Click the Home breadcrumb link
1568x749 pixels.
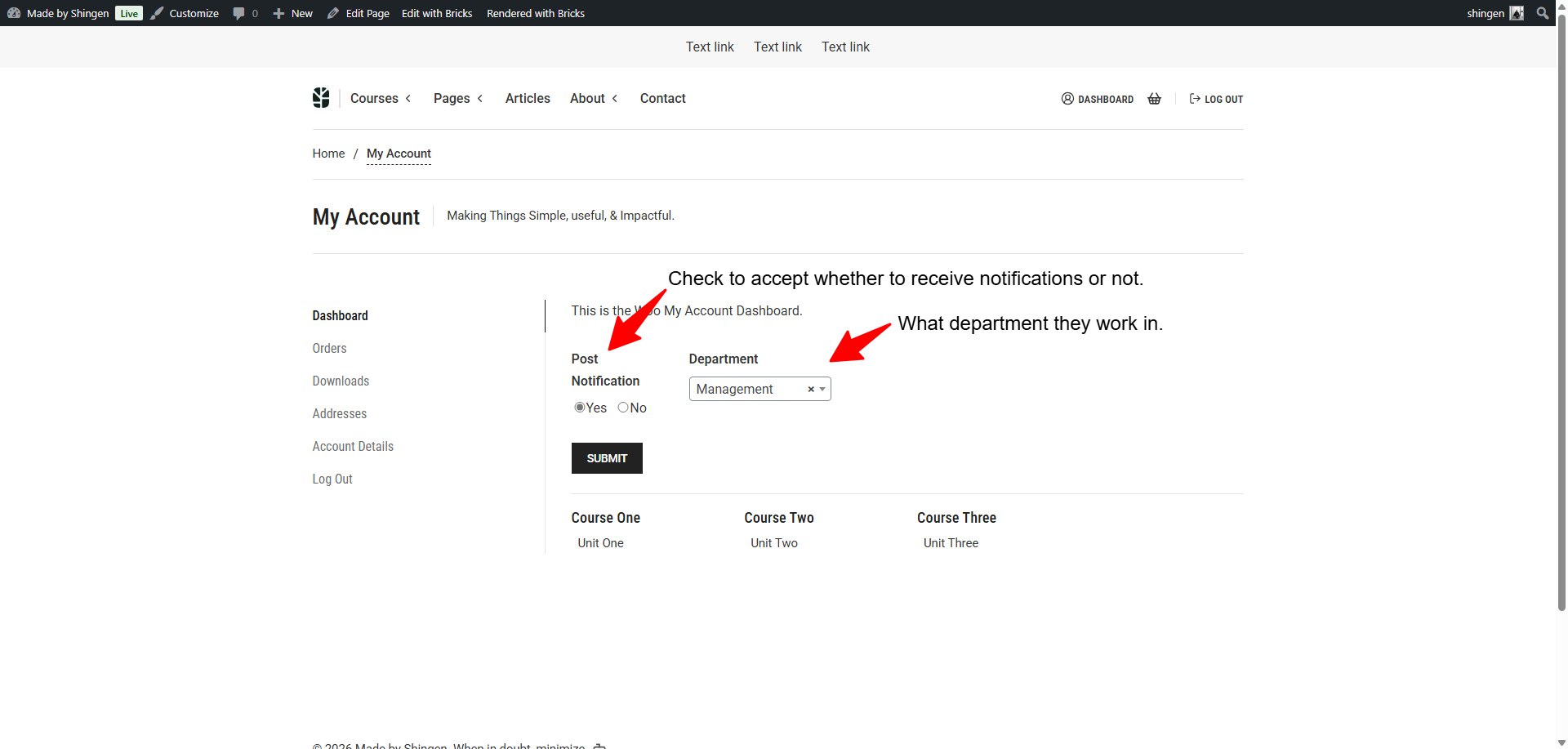(x=328, y=154)
